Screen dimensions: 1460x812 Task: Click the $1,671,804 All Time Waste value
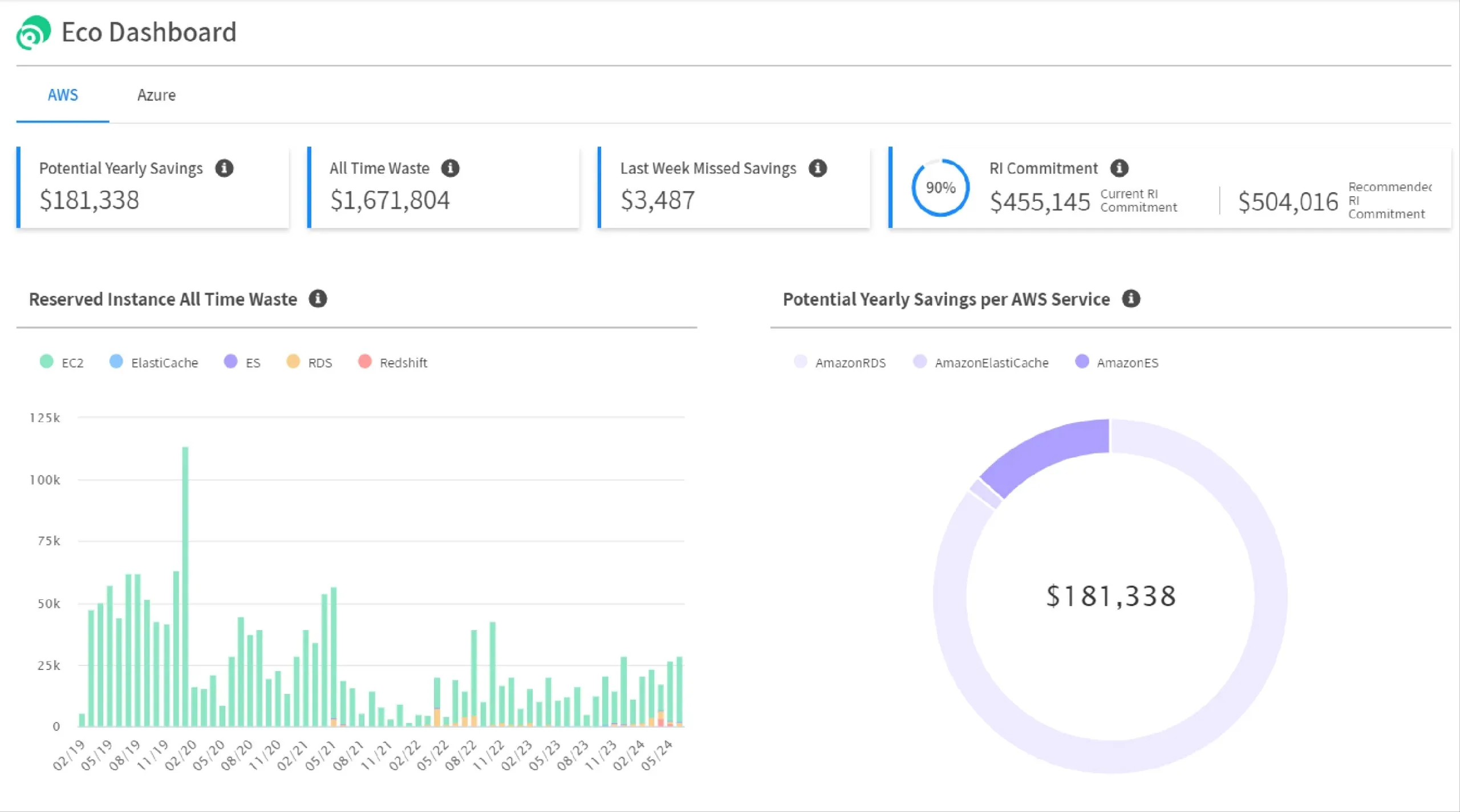pyautogui.click(x=390, y=200)
